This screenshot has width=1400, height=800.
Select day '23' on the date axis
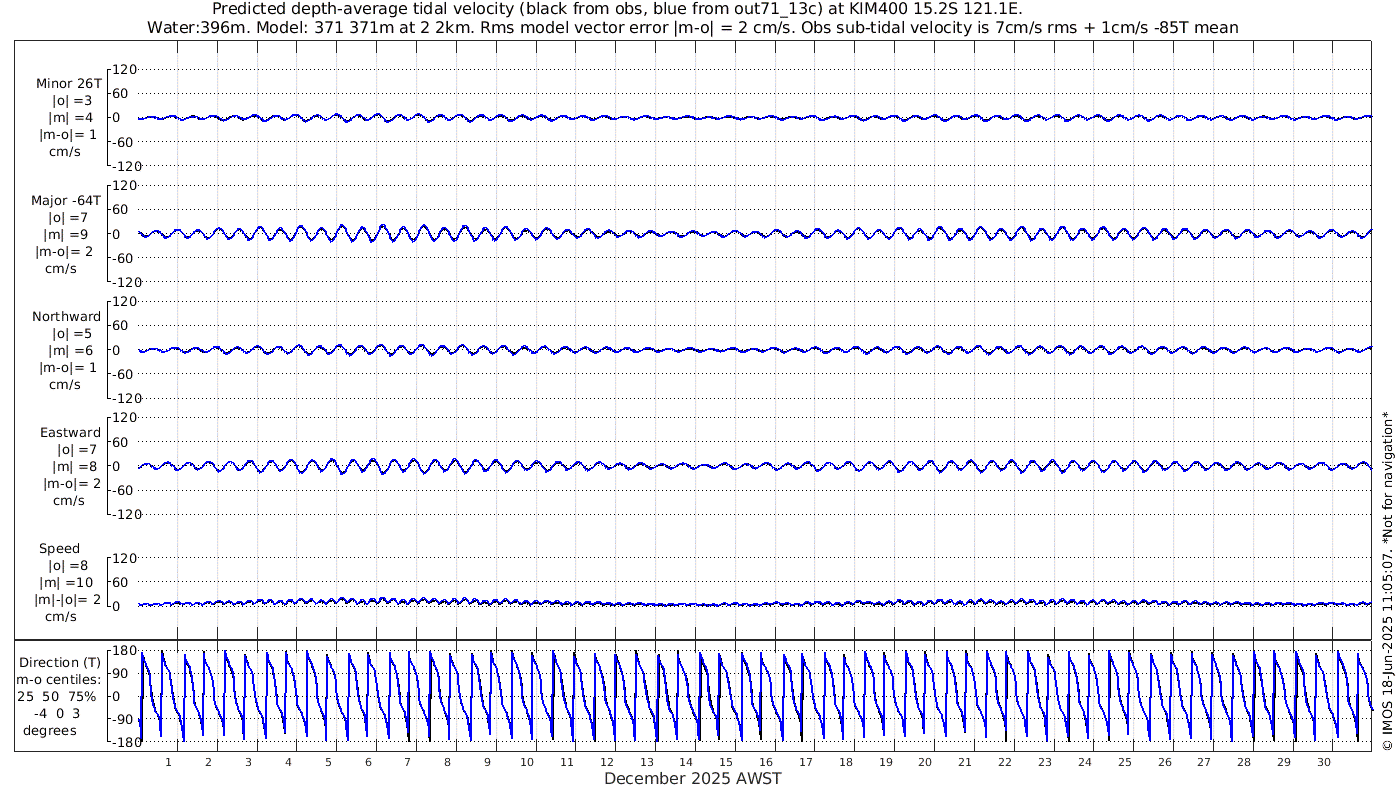(1044, 762)
